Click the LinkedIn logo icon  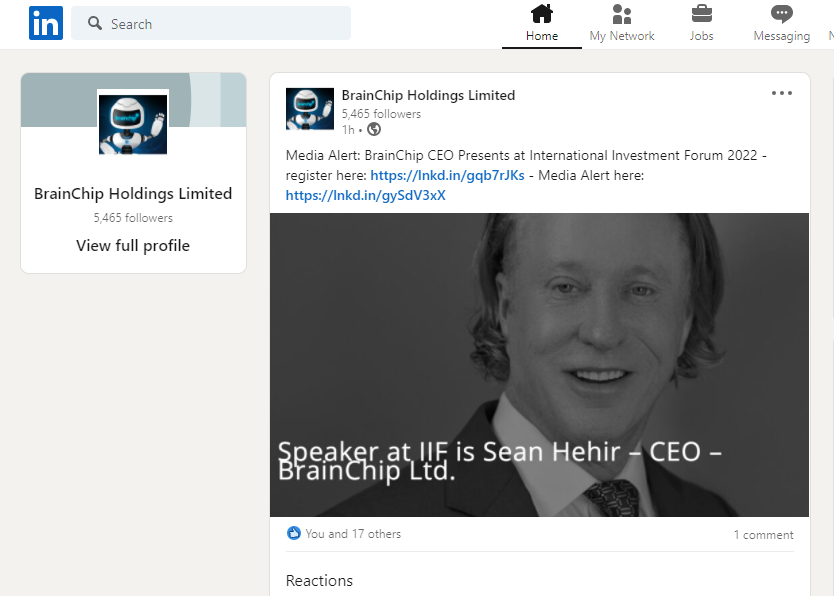pyautogui.click(x=46, y=23)
